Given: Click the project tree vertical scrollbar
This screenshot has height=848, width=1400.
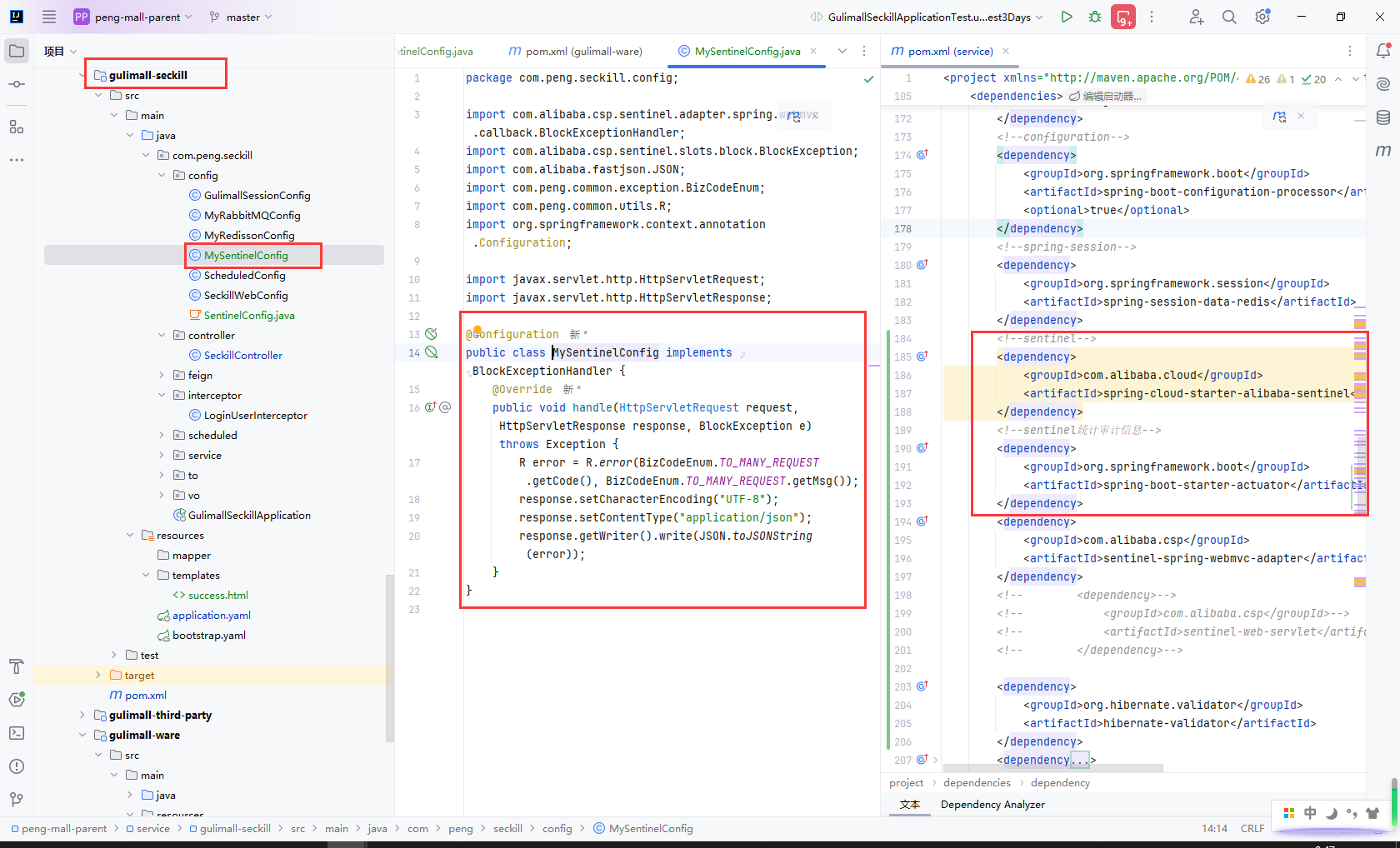Looking at the screenshot, I should point(389,658).
